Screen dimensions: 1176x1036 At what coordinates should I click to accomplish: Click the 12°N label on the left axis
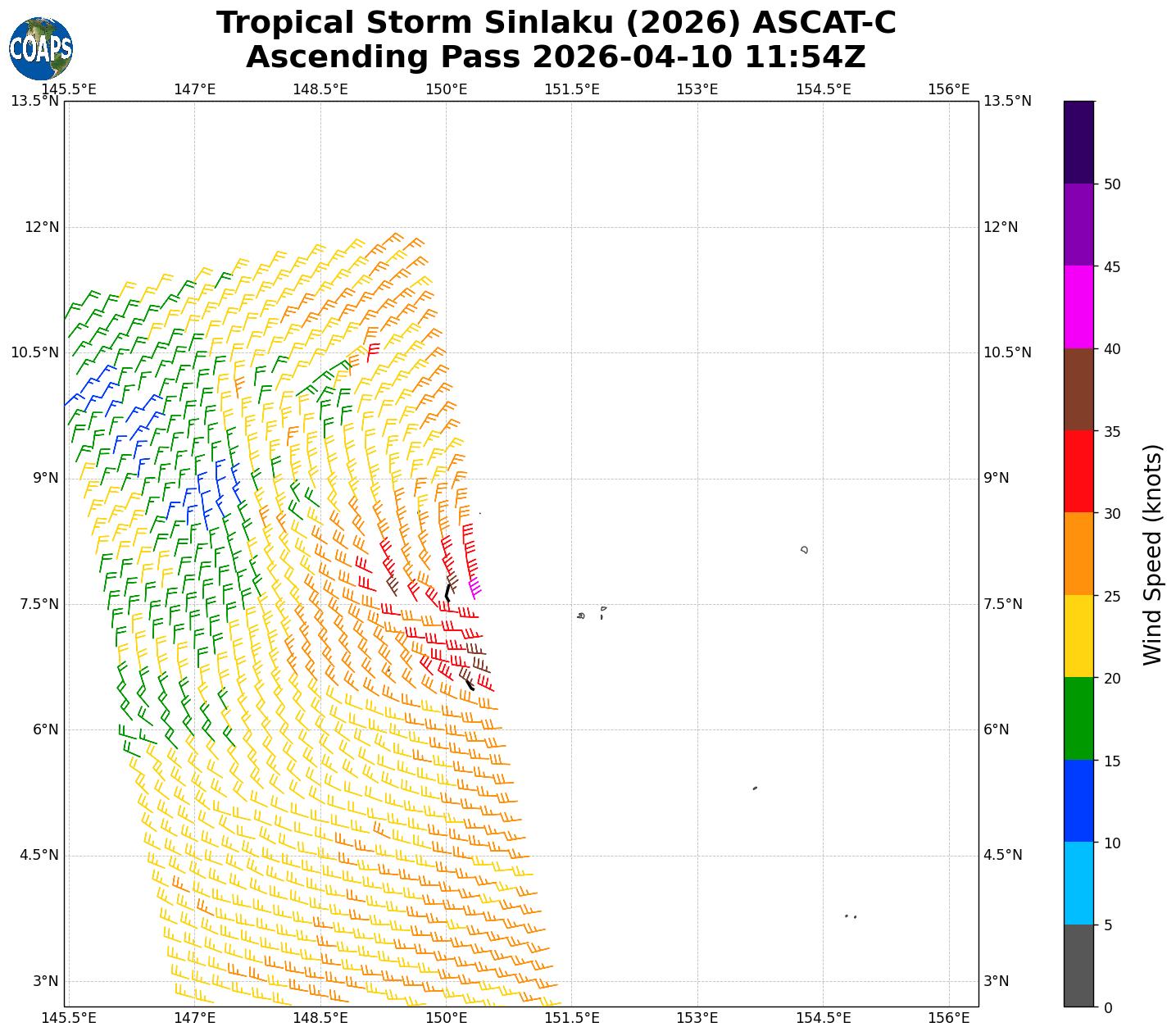(x=41, y=227)
